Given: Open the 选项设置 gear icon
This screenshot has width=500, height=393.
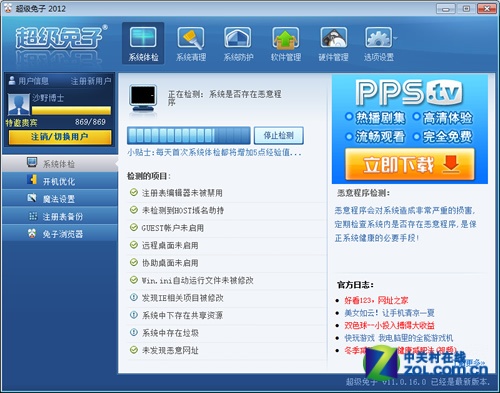Looking at the screenshot, I should 378,38.
